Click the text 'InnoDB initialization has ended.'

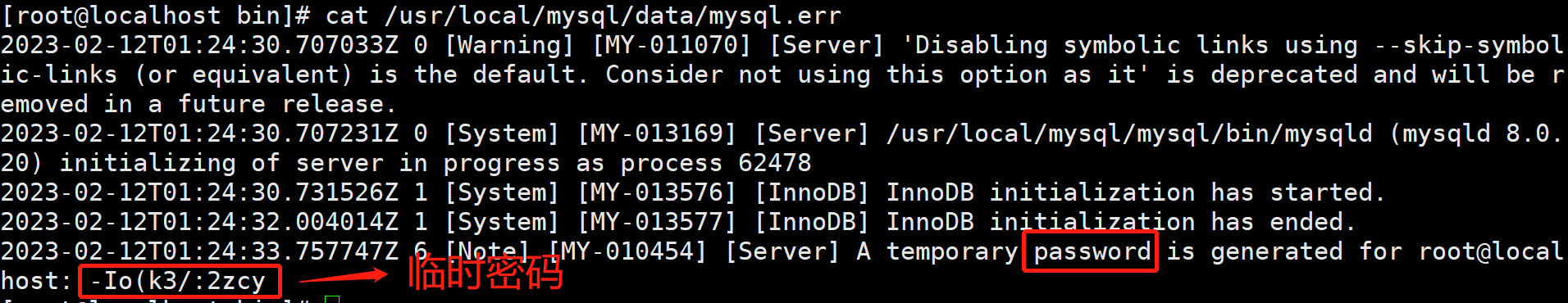pyautogui.click(x=1121, y=222)
